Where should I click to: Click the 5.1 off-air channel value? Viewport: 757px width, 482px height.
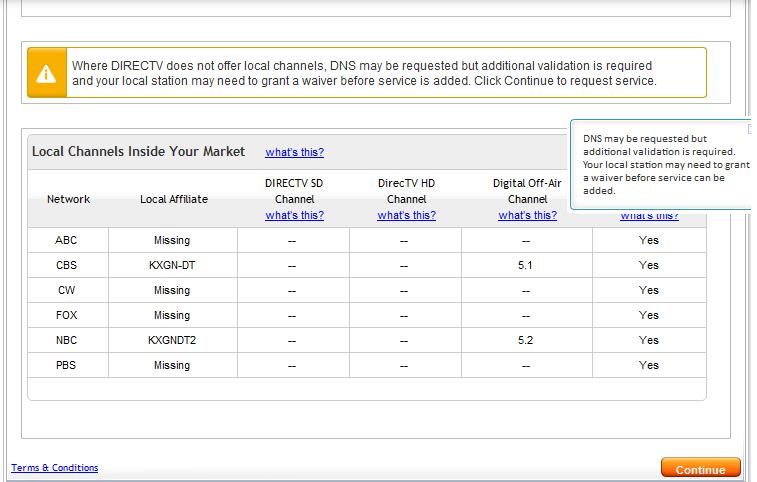[525, 265]
